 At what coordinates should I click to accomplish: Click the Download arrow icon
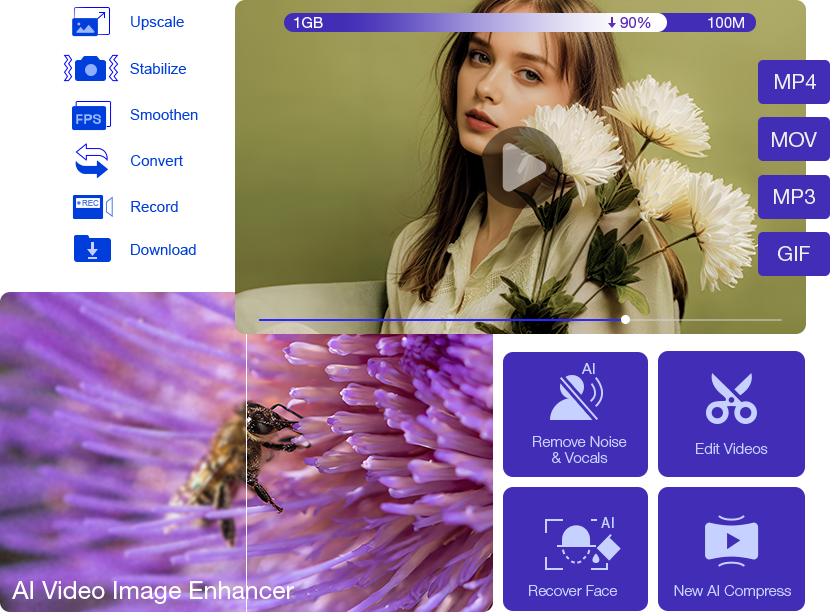click(x=92, y=249)
